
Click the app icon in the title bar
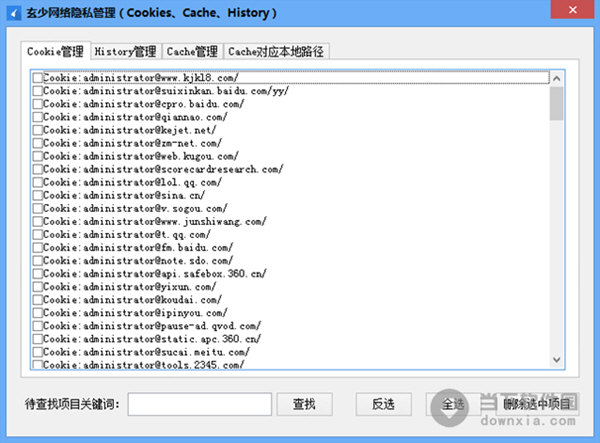pos(13,13)
